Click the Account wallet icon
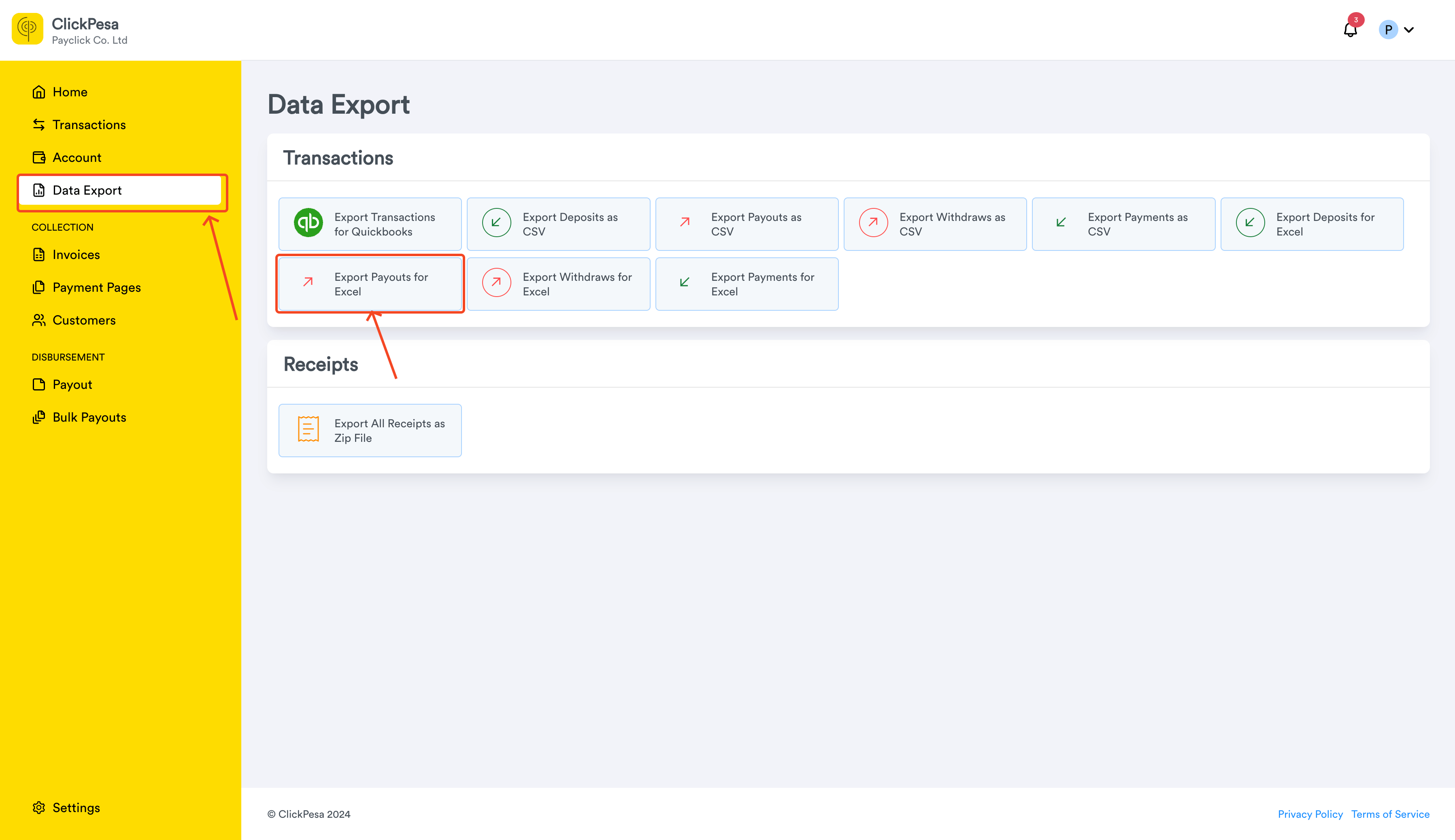 [x=39, y=157]
